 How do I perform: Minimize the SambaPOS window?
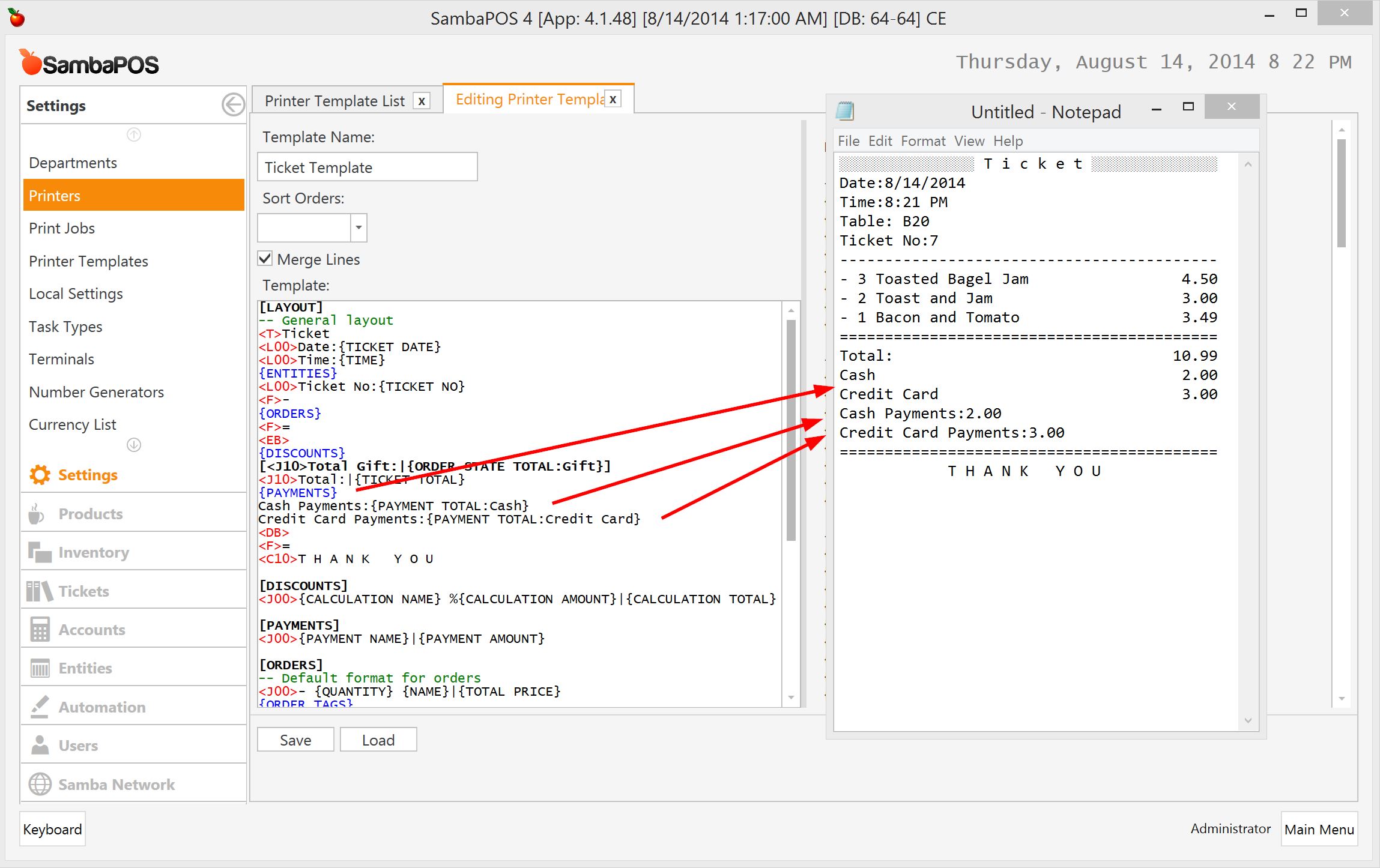[x=1270, y=16]
